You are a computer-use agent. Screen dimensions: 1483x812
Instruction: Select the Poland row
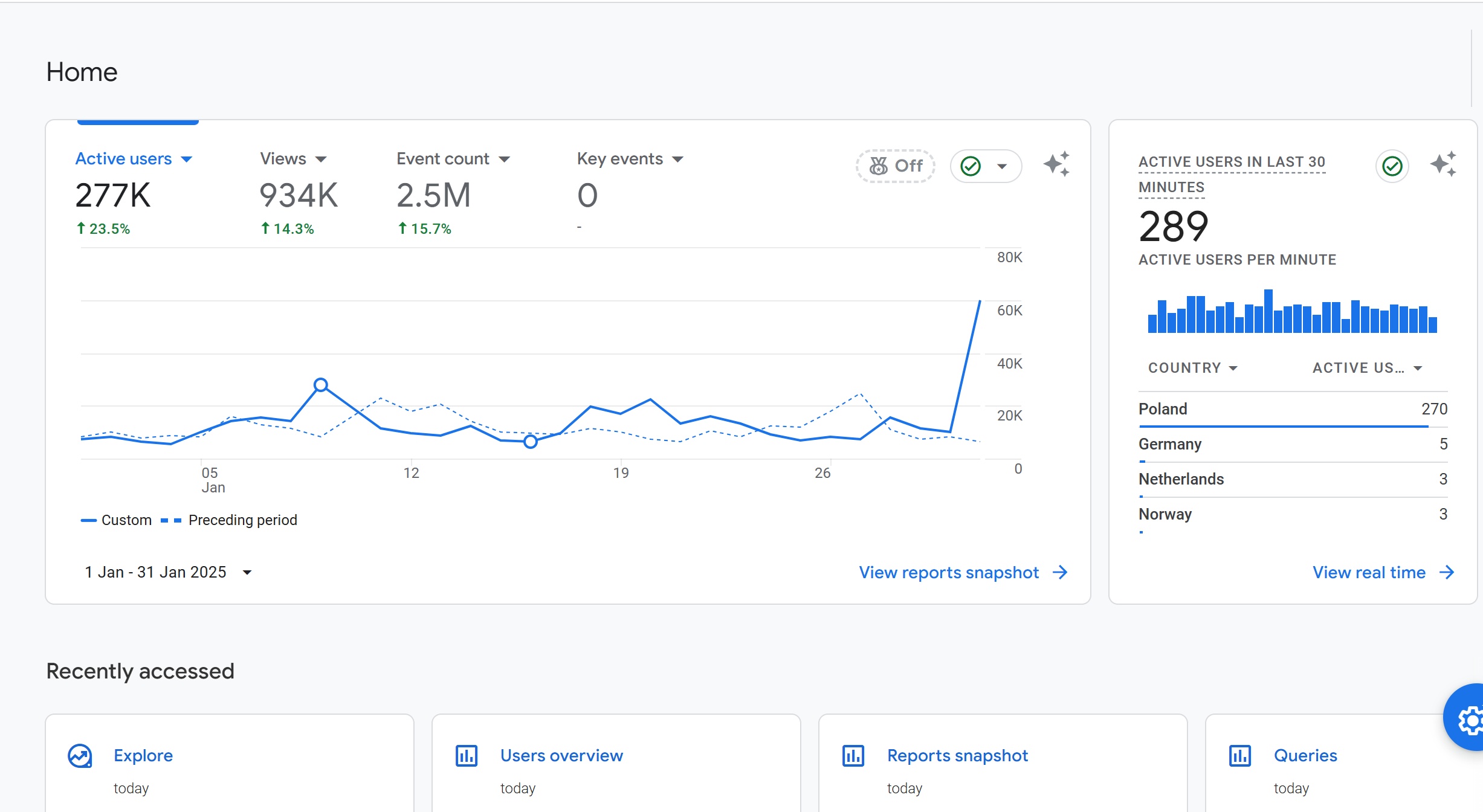click(x=1293, y=410)
